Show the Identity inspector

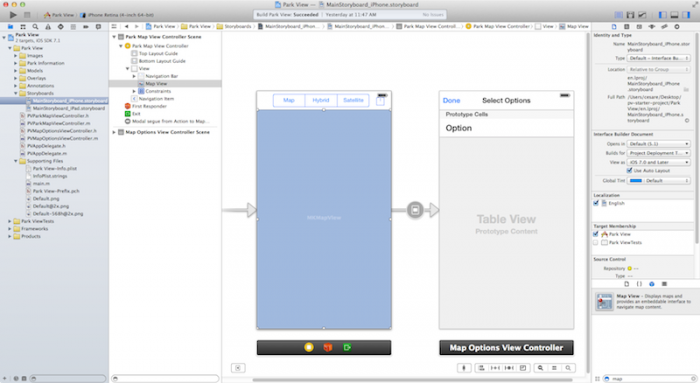click(639, 27)
